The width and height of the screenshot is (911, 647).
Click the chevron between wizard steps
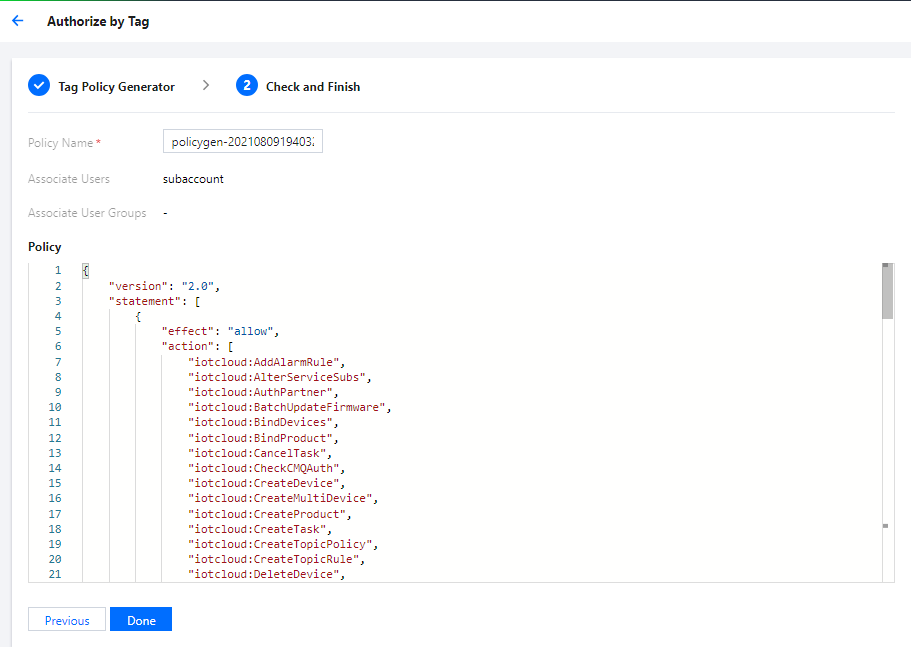tap(206, 86)
